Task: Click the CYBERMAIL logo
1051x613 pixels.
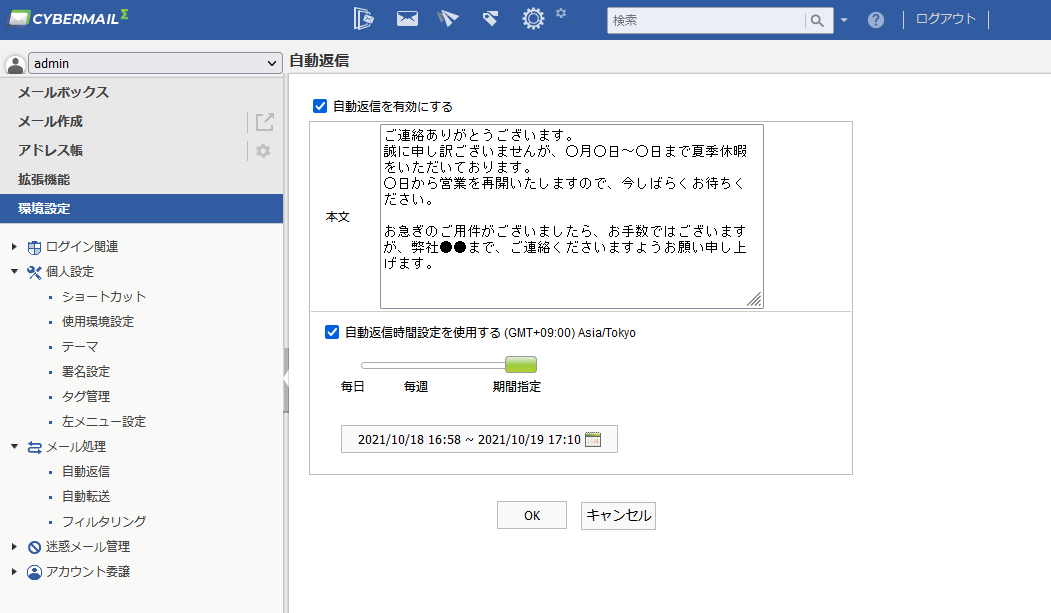Action: pos(68,18)
